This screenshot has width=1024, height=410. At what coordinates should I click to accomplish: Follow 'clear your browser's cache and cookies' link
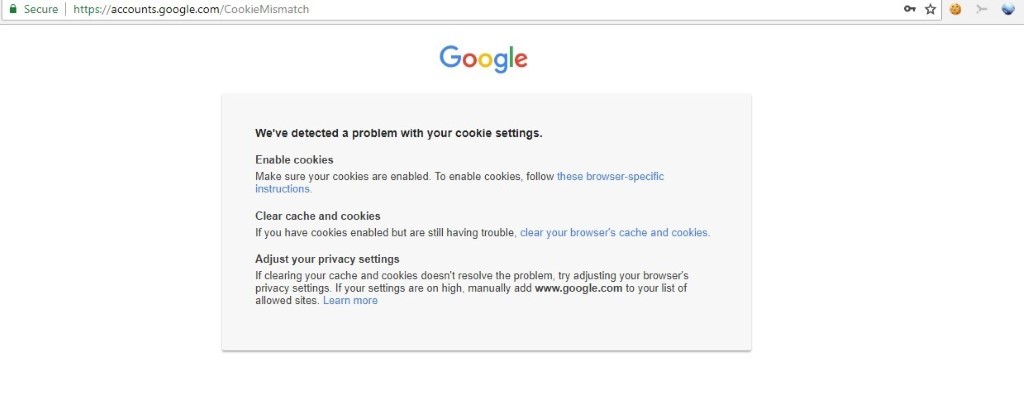click(x=614, y=233)
